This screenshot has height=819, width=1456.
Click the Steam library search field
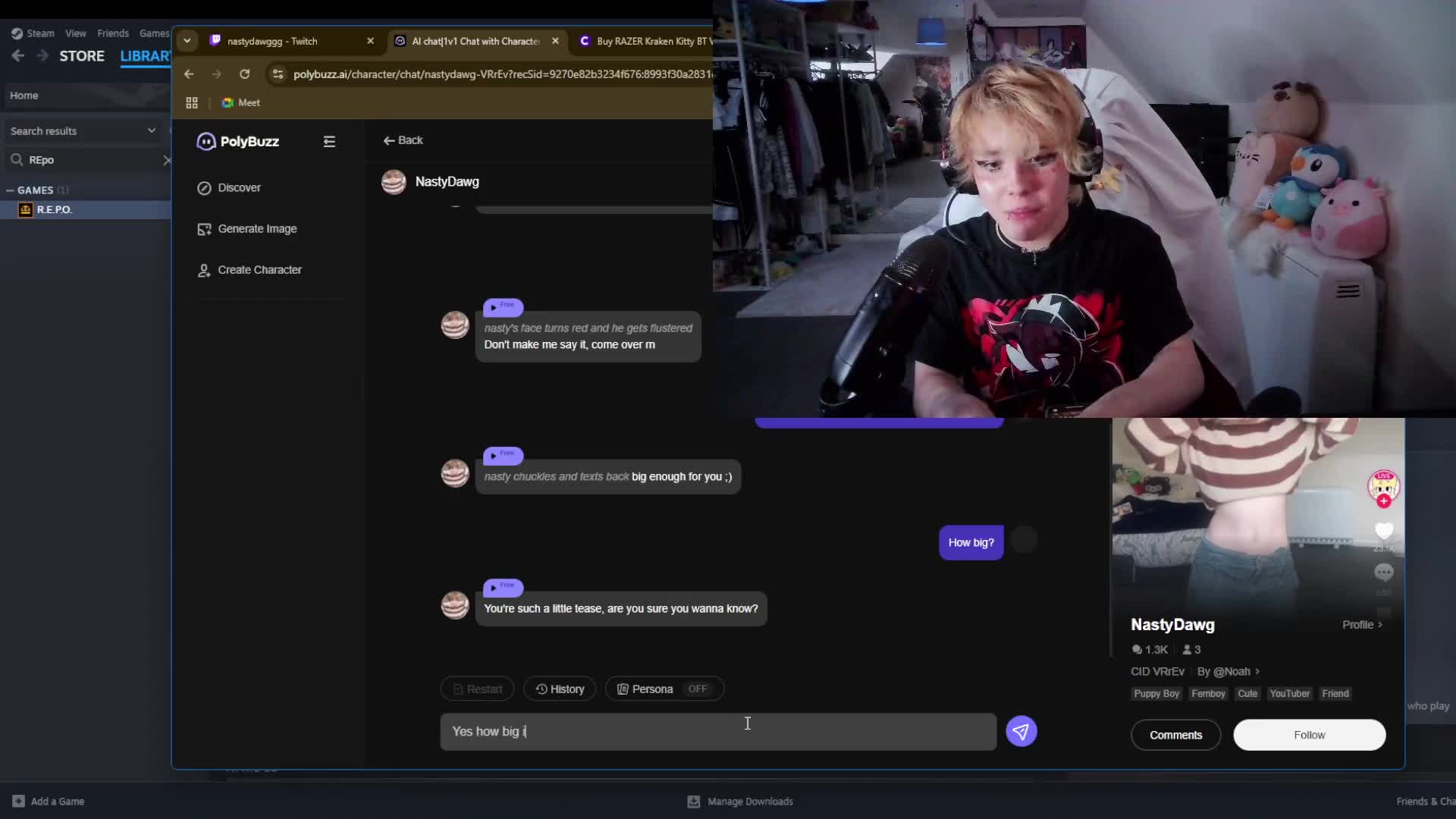pyautogui.click(x=87, y=160)
